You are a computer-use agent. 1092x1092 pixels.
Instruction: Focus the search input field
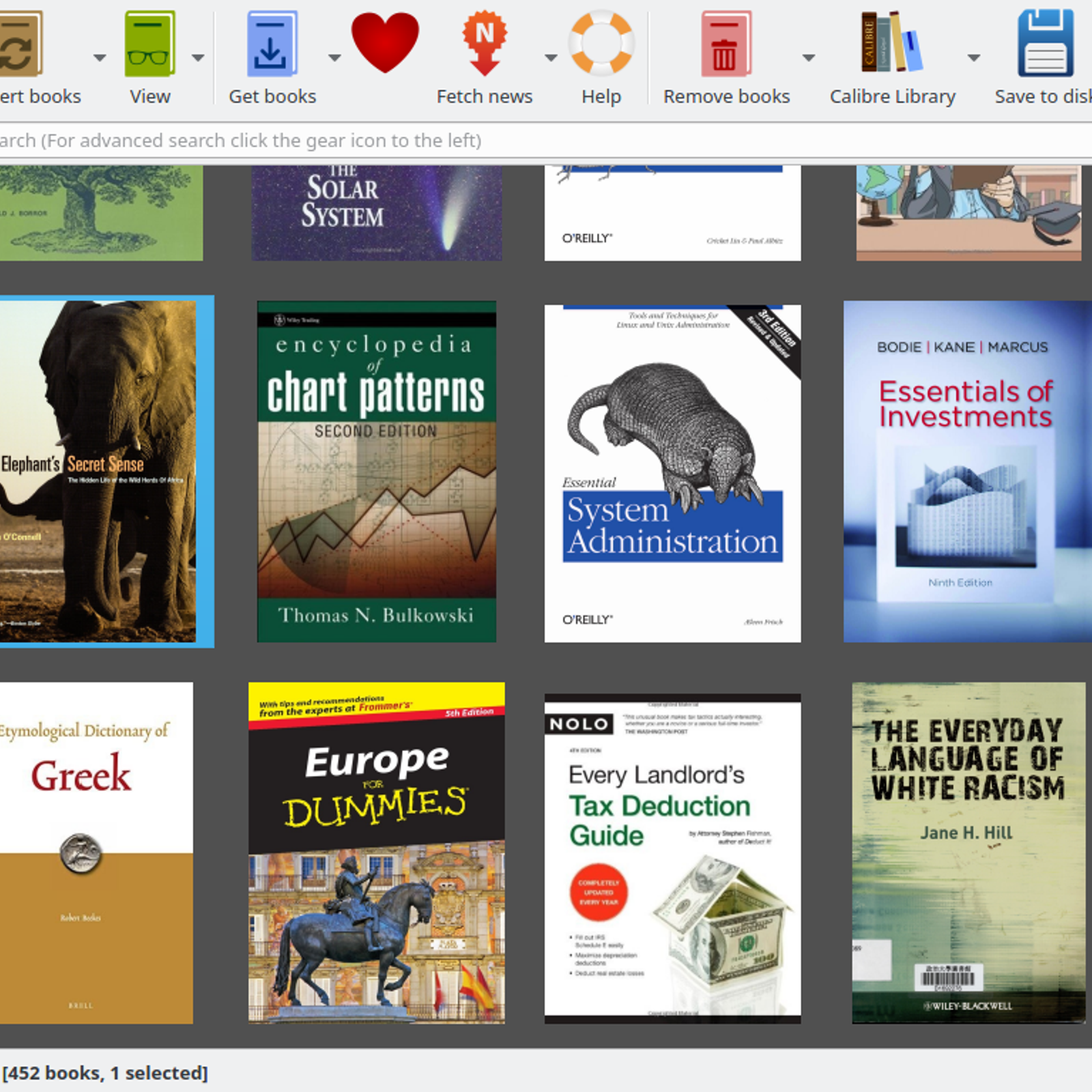[546, 141]
